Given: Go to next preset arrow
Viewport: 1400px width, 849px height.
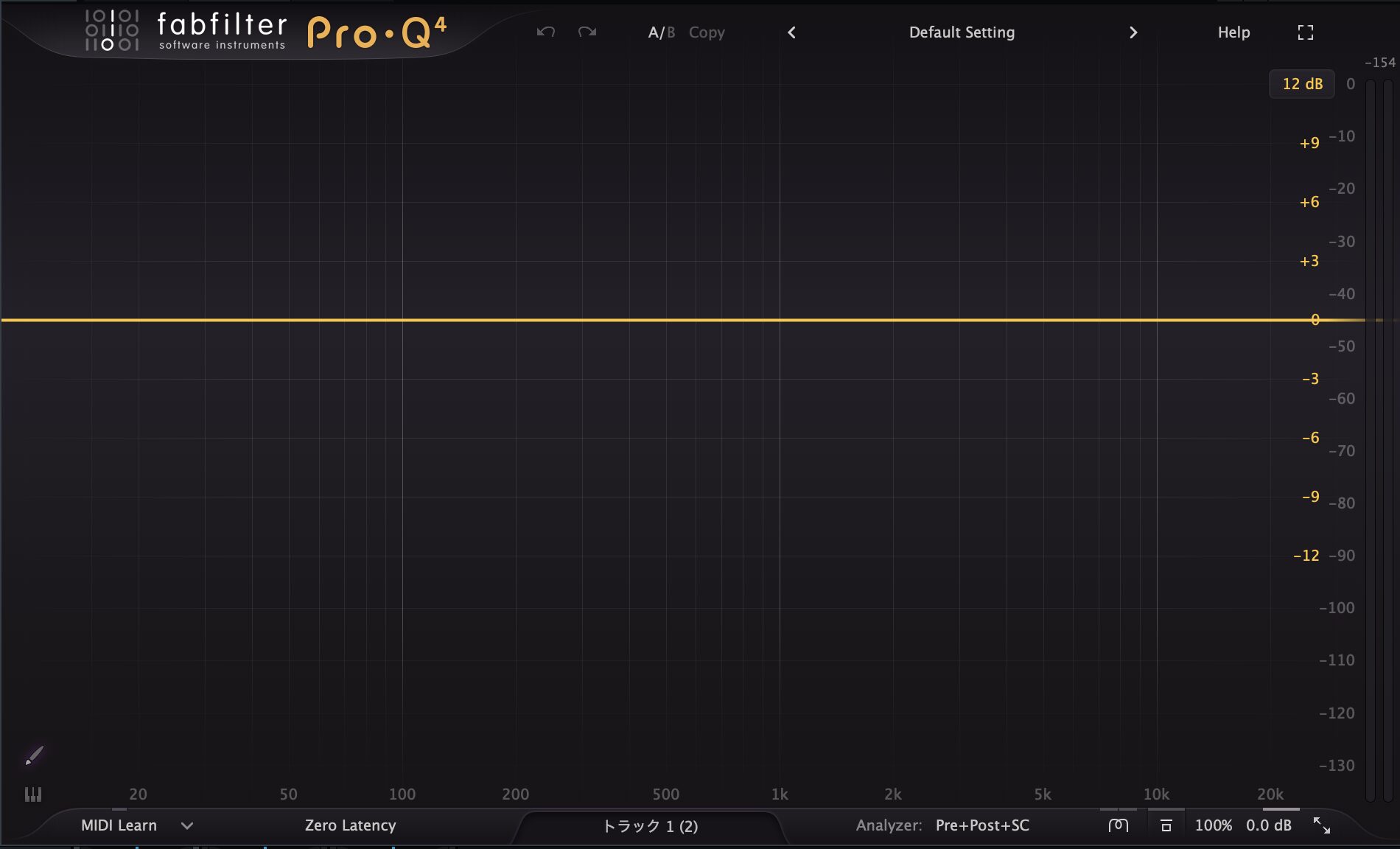Looking at the screenshot, I should [1133, 32].
